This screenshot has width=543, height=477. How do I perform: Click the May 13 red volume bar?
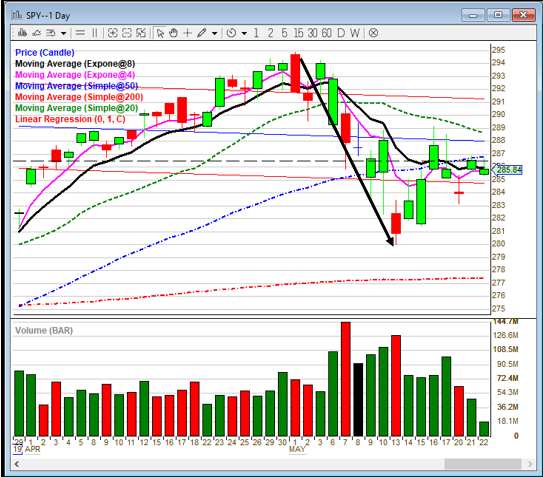[x=396, y=386]
